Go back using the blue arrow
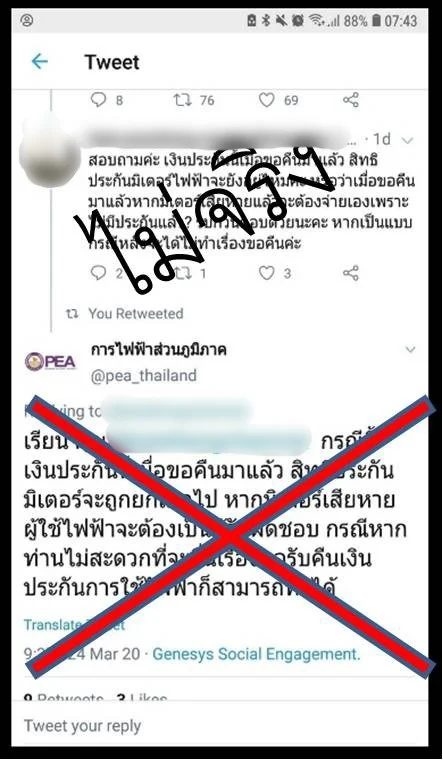The height and width of the screenshot is (760, 443). tap(39, 62)
